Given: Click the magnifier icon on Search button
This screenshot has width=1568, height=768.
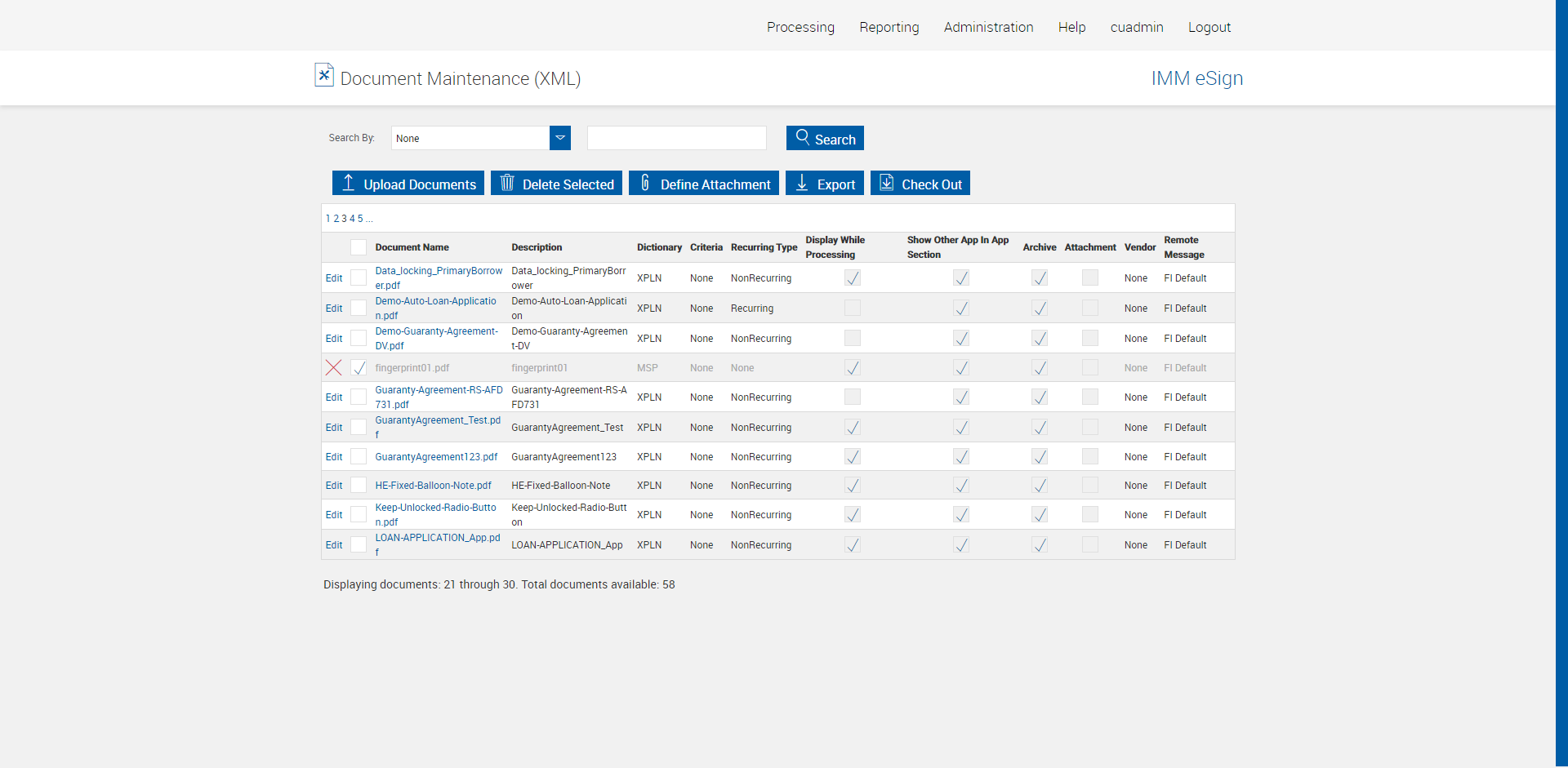Looking at the screenshot, I should pyautogui.click(x=803, y=137).
